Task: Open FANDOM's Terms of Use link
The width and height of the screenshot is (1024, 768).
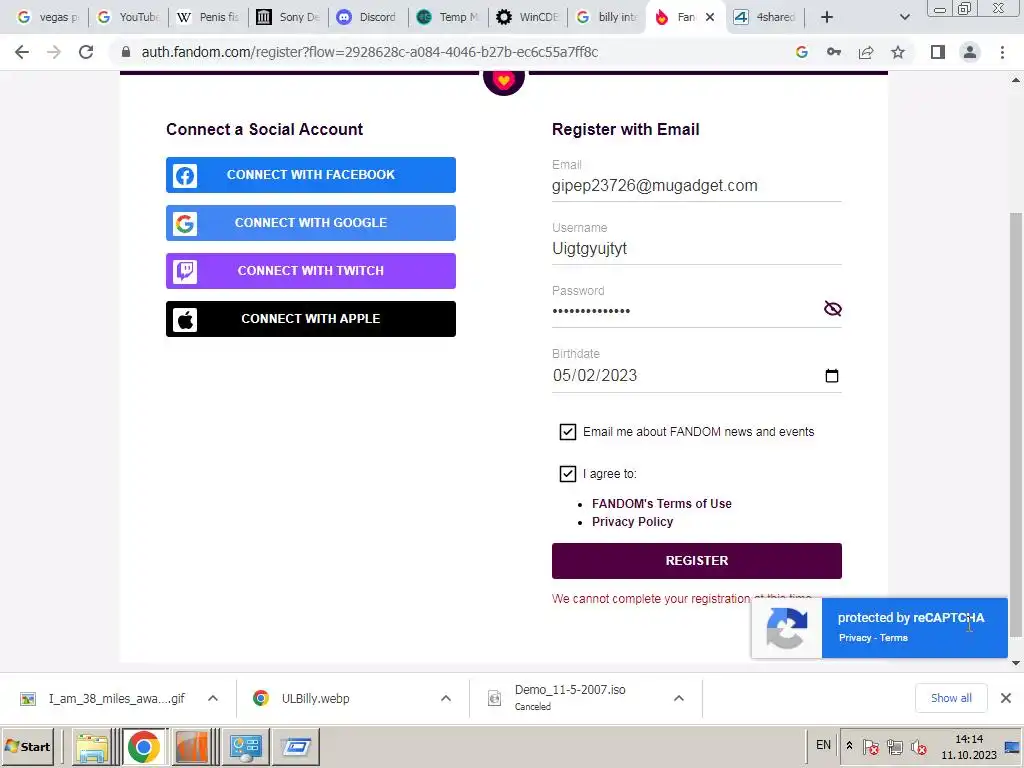Action: (x=662, y=504)
